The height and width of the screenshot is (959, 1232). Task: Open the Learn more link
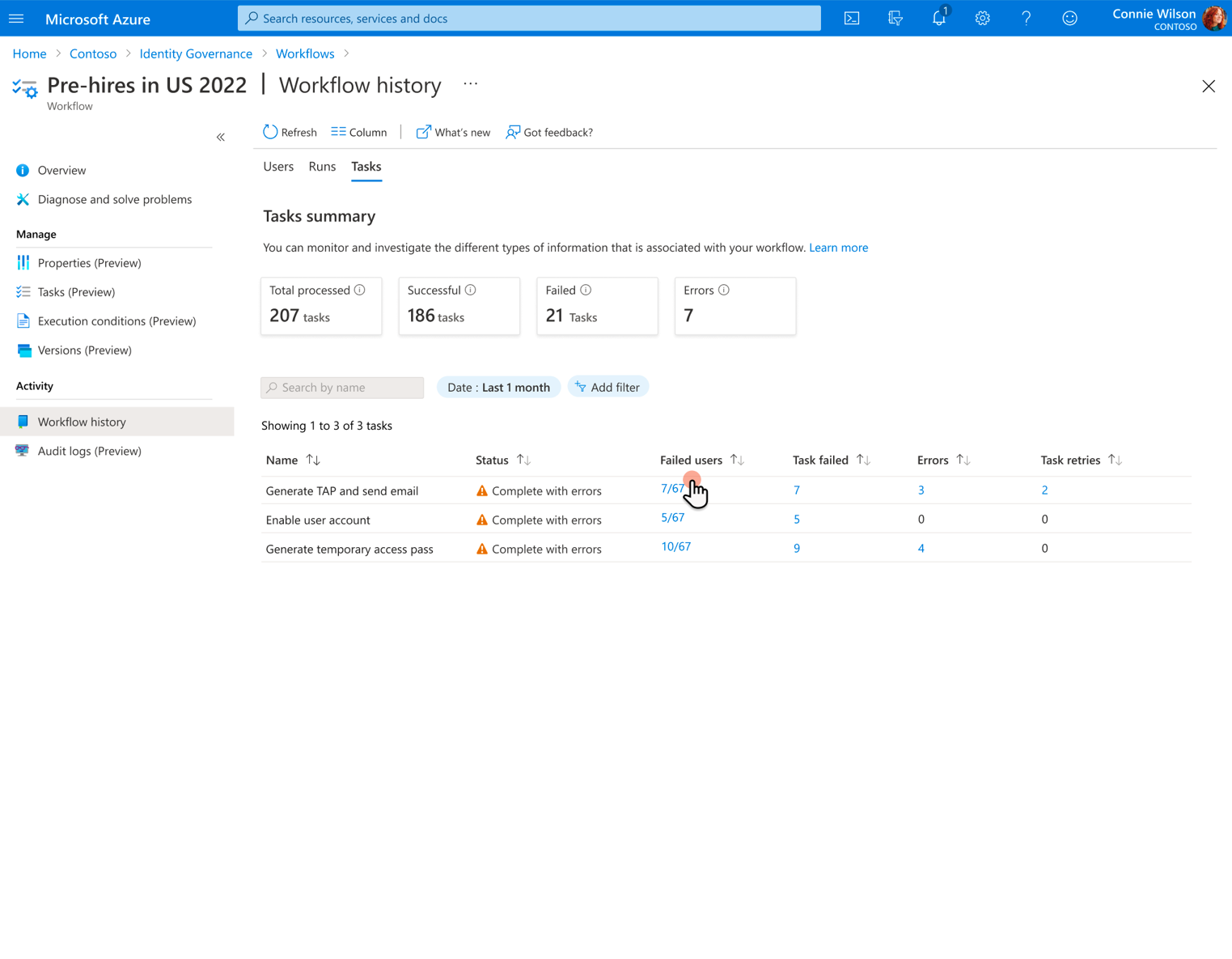pos(838,247)
